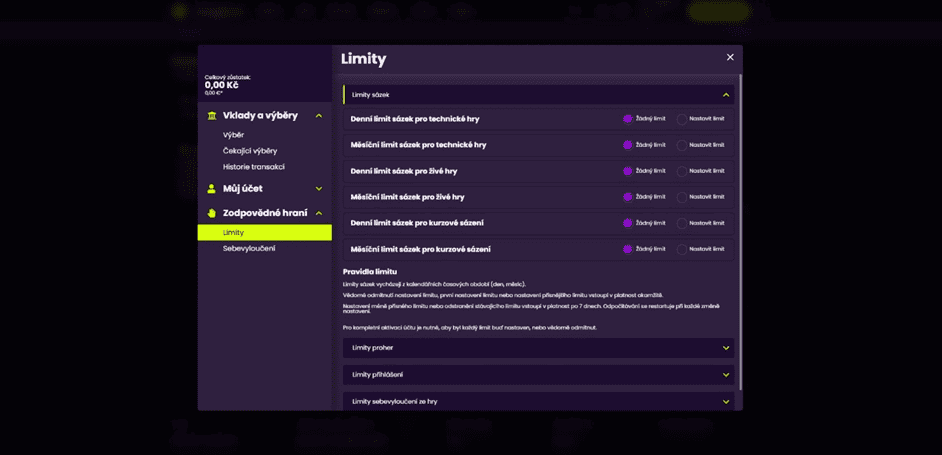Click the Měsíční limit sázek pro kurzové sázení label
The width and height of the screenshot is (942, 455).
coord(421,249)
